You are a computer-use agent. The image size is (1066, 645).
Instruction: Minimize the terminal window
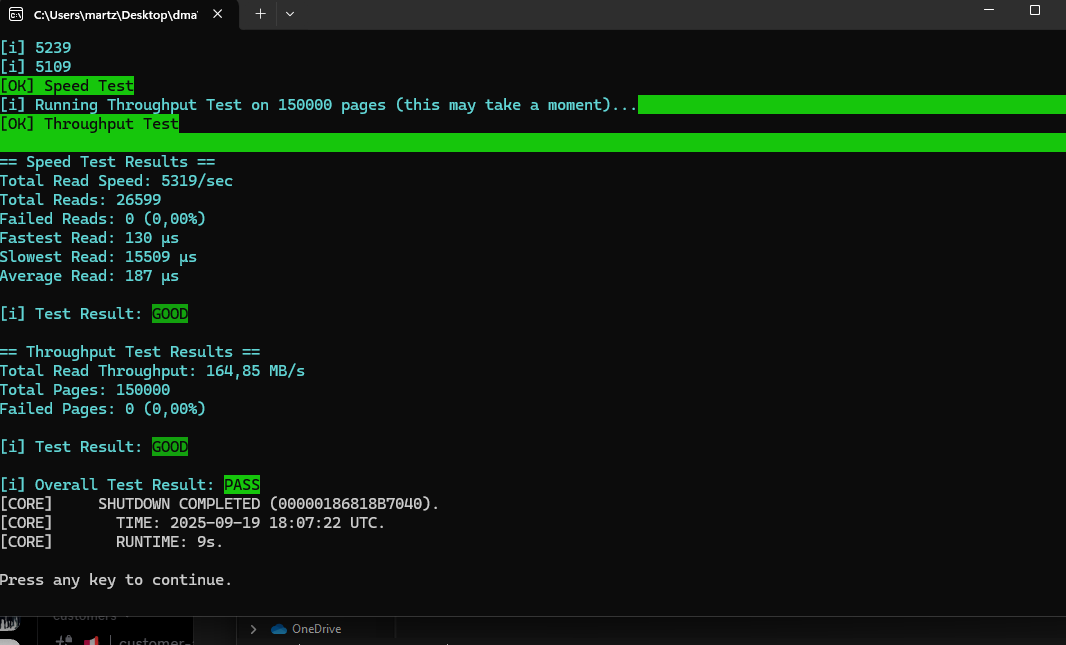[989, 10]
